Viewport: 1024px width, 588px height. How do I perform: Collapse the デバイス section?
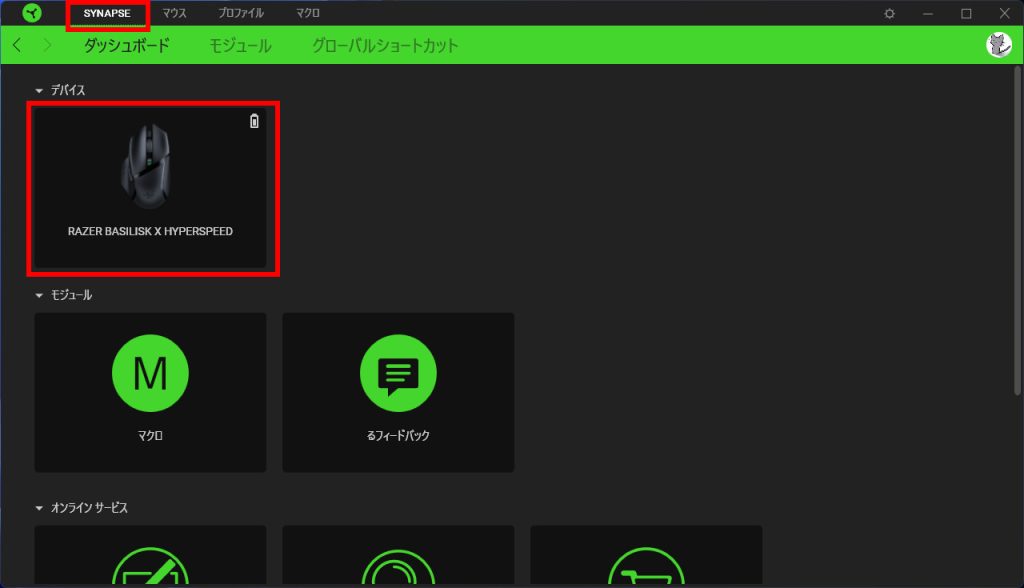tap(39, 91)
